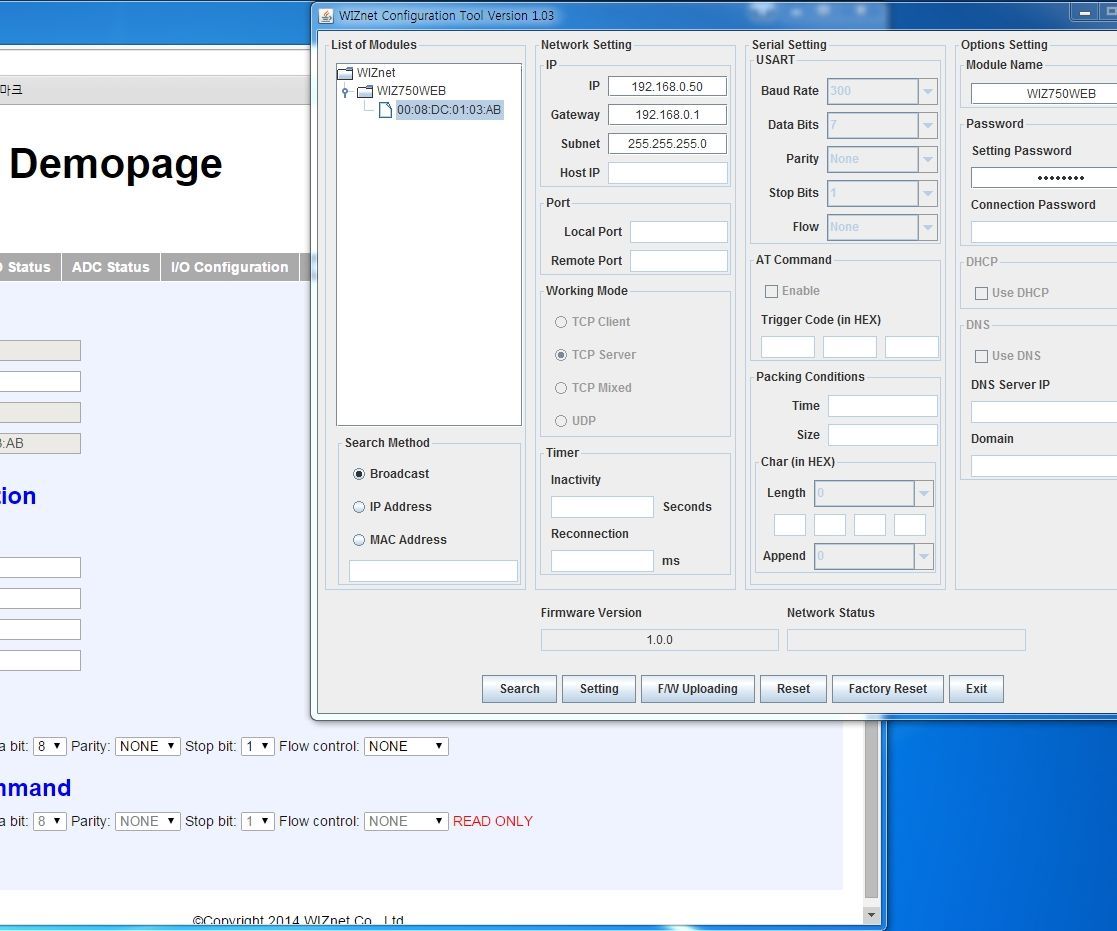Open the Stop Bits dropdown in Serial Setting
This screenshot has width=1117, height=931.
[x=928, y=193]
